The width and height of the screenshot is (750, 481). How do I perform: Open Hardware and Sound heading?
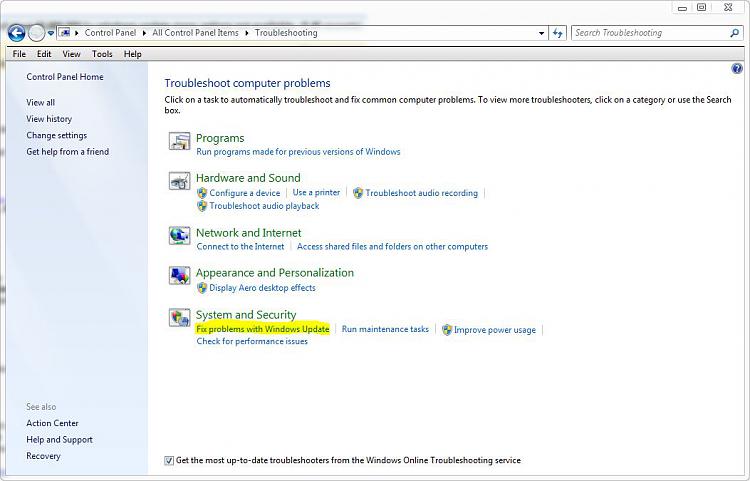click(248, 178)
